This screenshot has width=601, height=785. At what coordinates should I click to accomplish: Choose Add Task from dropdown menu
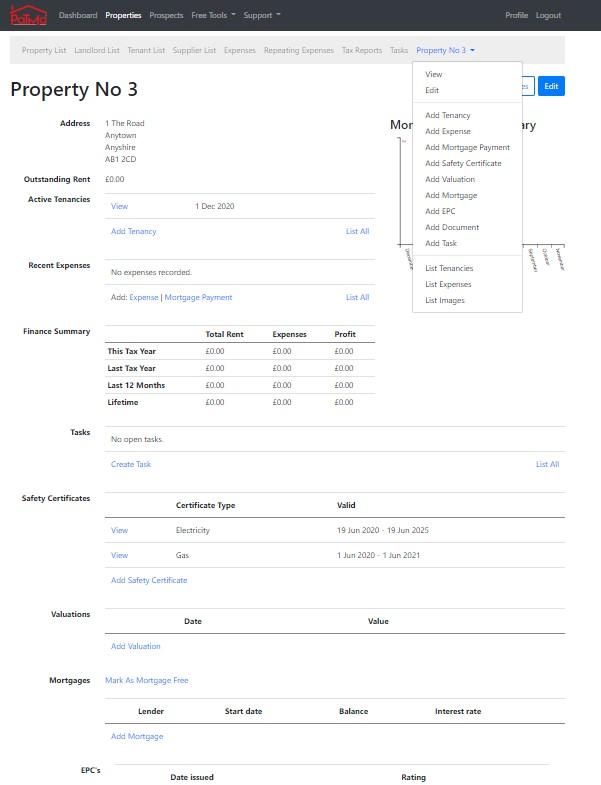[x=441, y=243]
